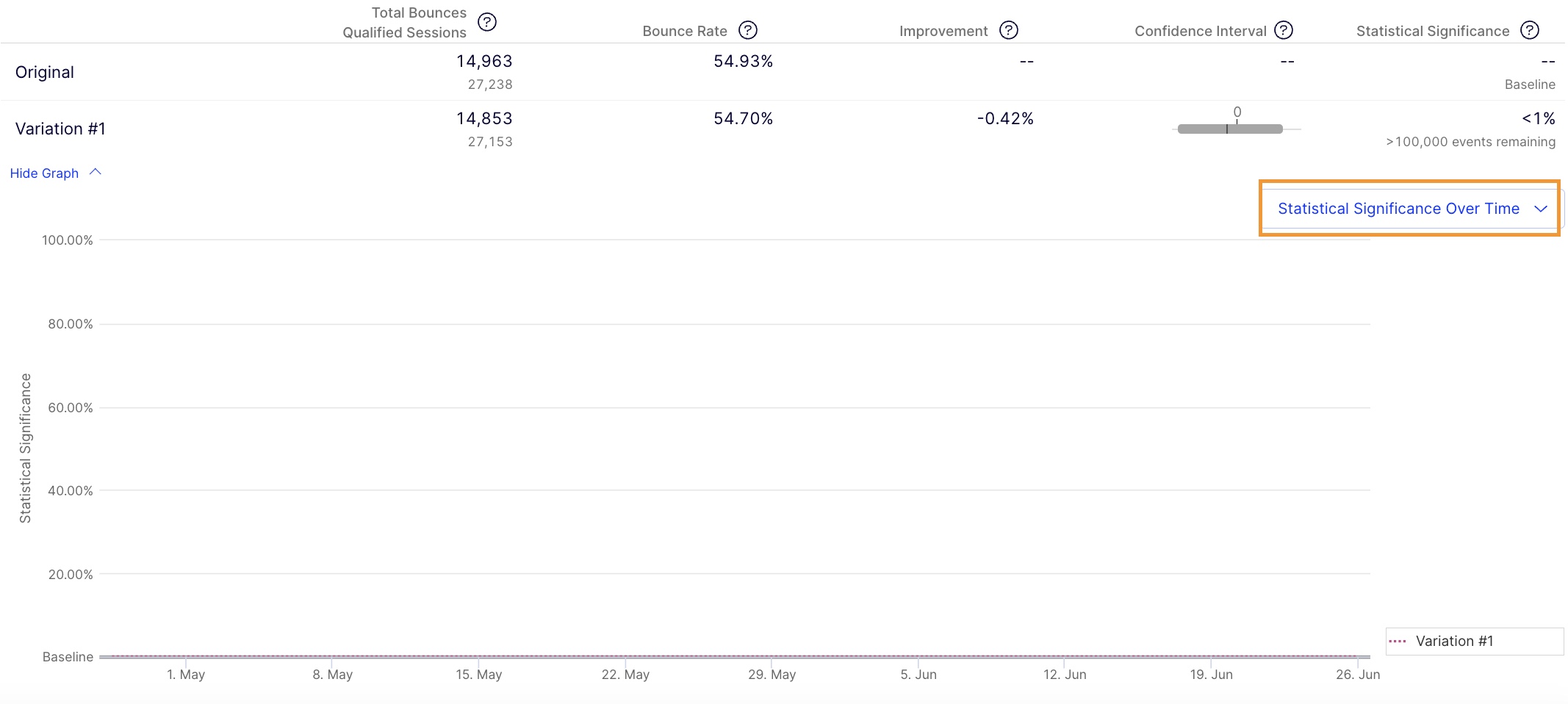Click the Bounce Rate column header
Image resolution: width=1568 pixels, height=704 pixels.
(684, 31)
